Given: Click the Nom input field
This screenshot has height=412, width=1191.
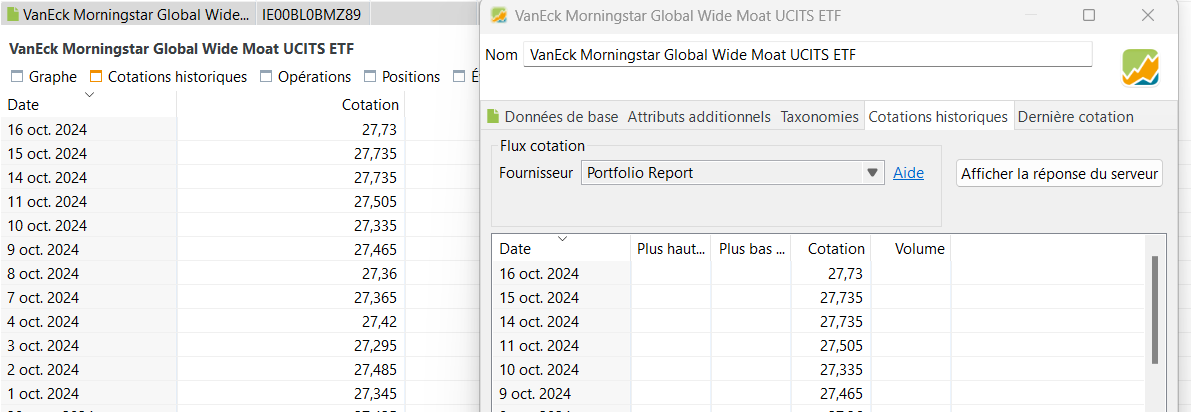Looking at the screenshot, I should pyautogui.click(x=807, y=55).
